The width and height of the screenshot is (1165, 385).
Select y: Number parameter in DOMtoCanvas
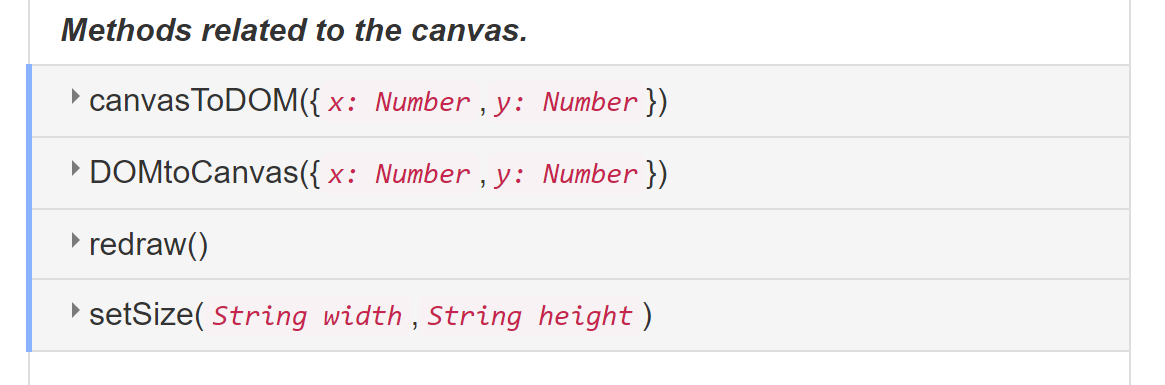click(x=566, y=174)
